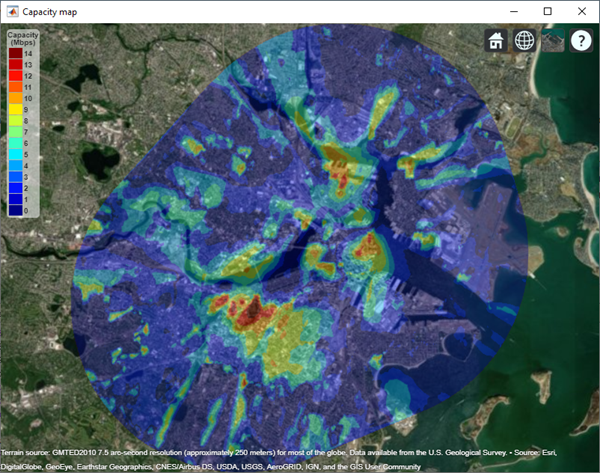Minimize the Capacity map window
The image size is (600, 473).
(x=514, y=11)
